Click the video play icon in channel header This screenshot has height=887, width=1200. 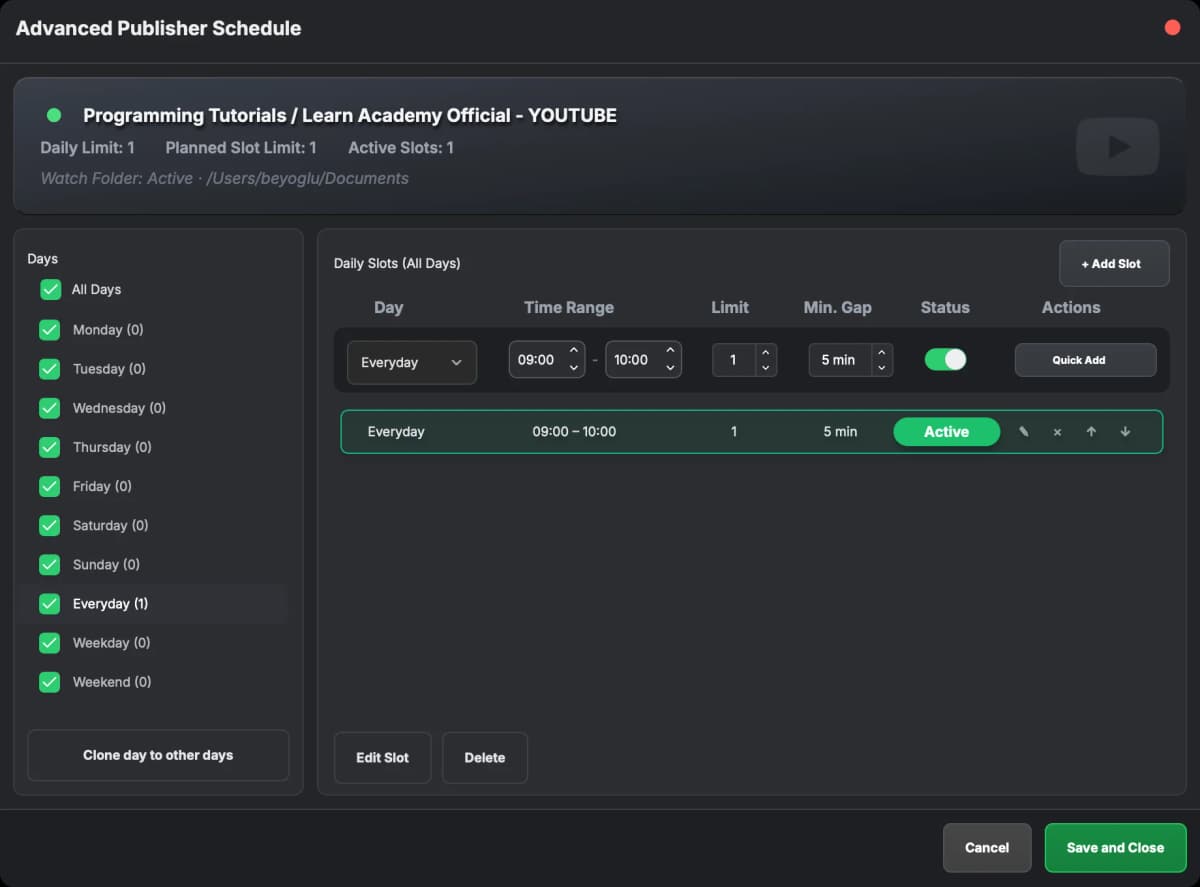coord(1117,146)
